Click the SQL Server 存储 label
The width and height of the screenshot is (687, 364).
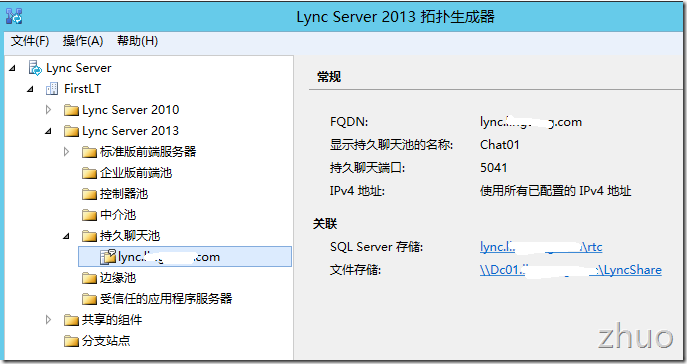tap(376, 247)
